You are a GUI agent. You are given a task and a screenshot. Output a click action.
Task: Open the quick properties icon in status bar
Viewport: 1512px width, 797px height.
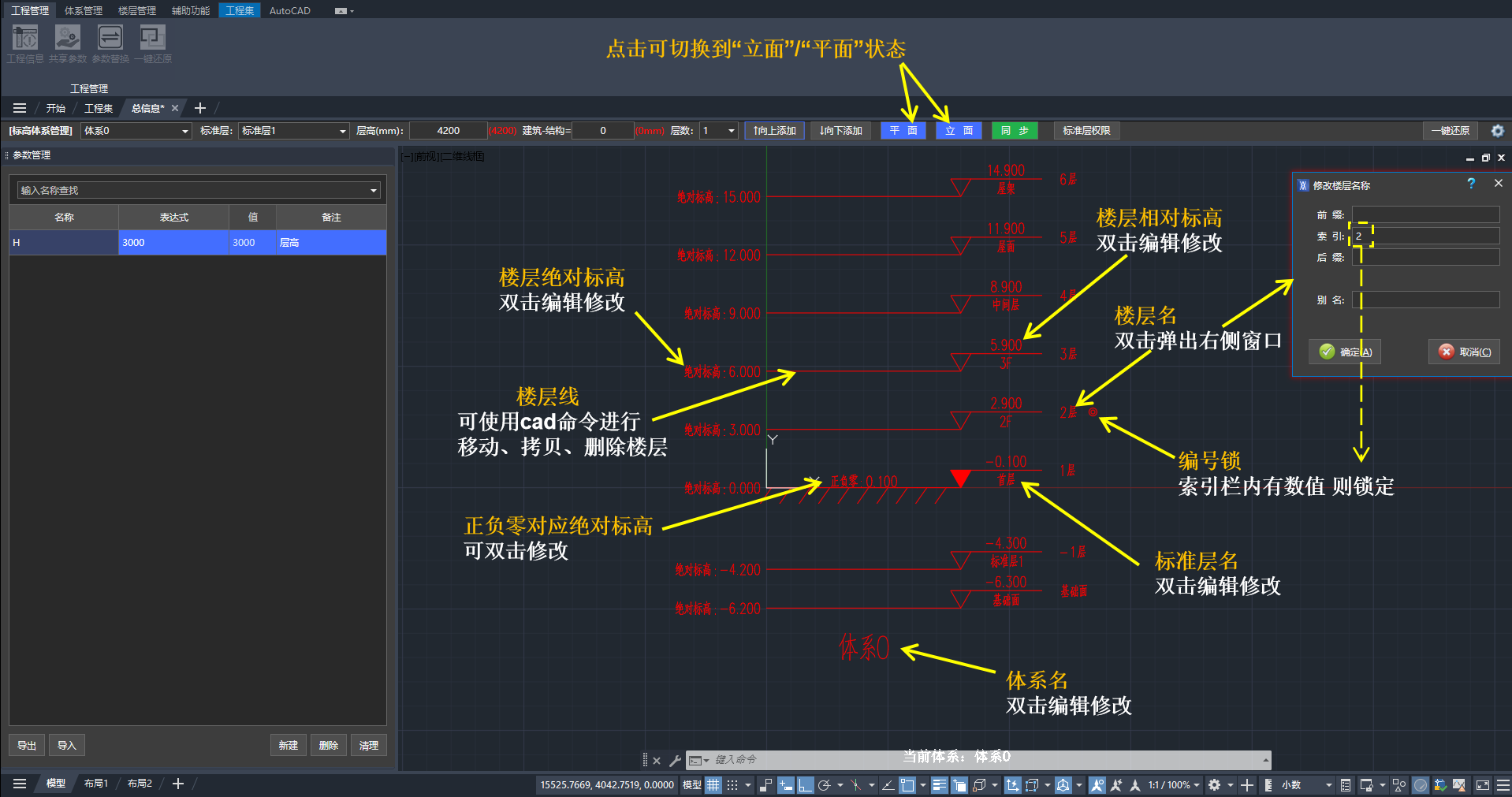(x=1346, y=785)
